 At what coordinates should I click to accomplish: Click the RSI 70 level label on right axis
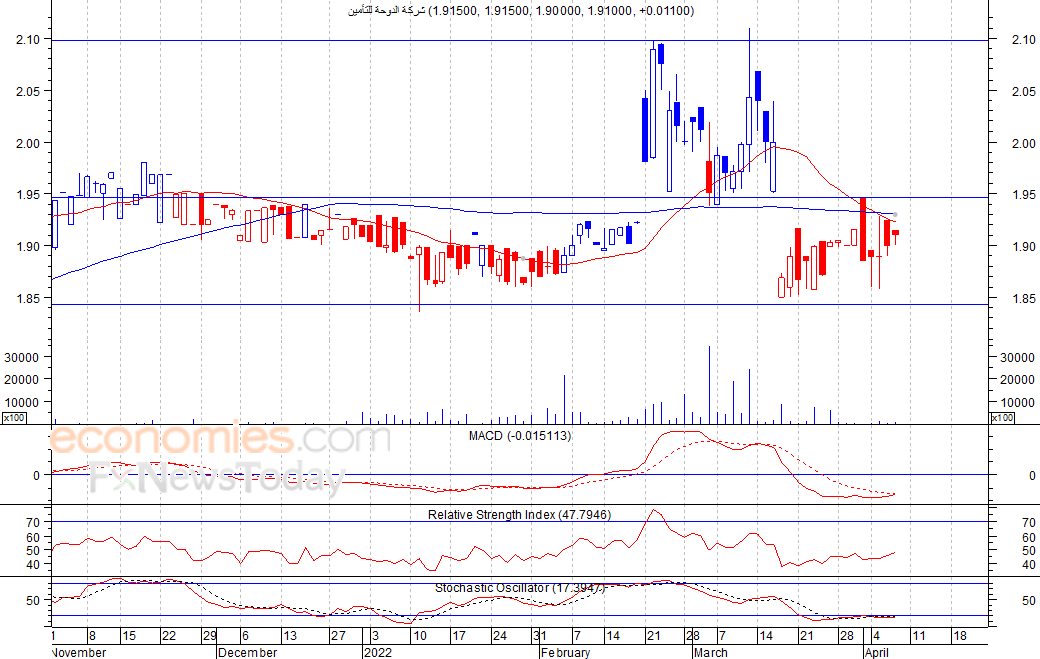pyautogui.click(x=1029, y=522)
